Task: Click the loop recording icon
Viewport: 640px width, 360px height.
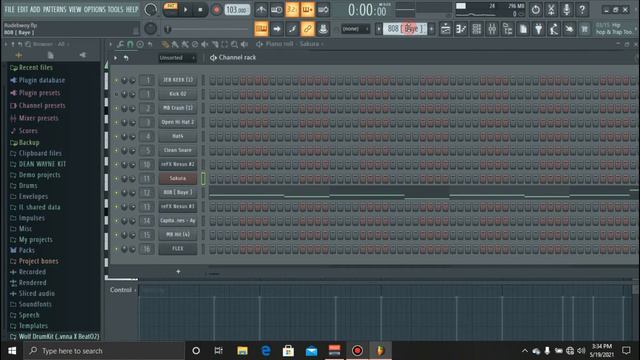Action: click(323, 9)
